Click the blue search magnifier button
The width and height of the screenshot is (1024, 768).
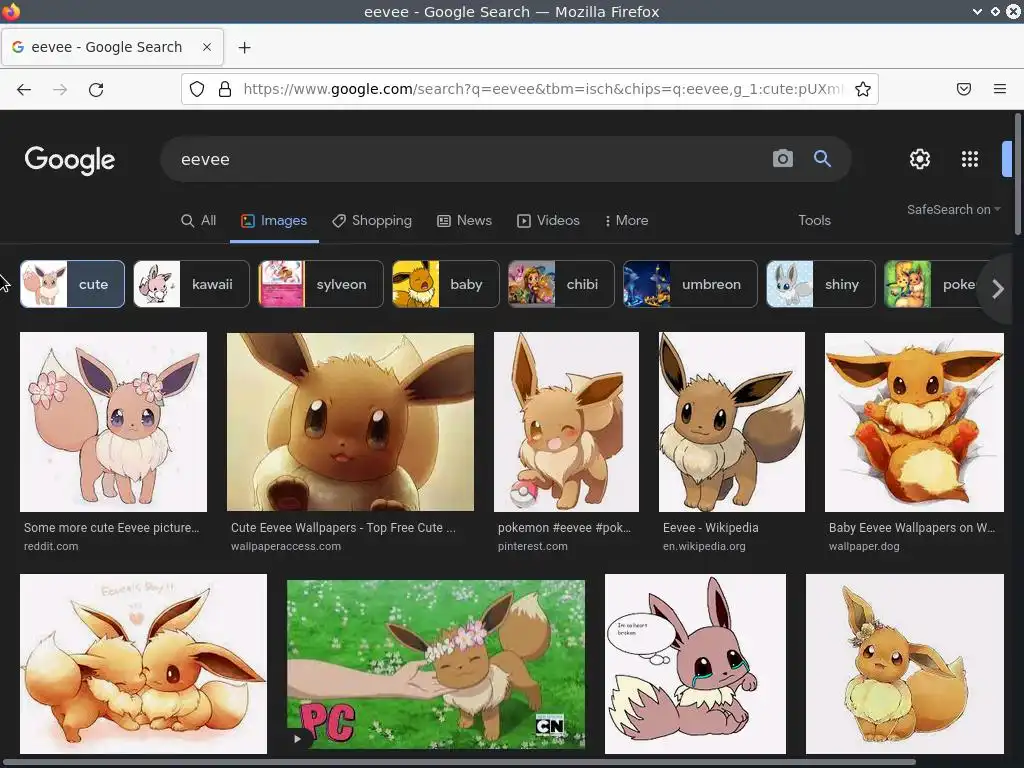tap(822, 159)
